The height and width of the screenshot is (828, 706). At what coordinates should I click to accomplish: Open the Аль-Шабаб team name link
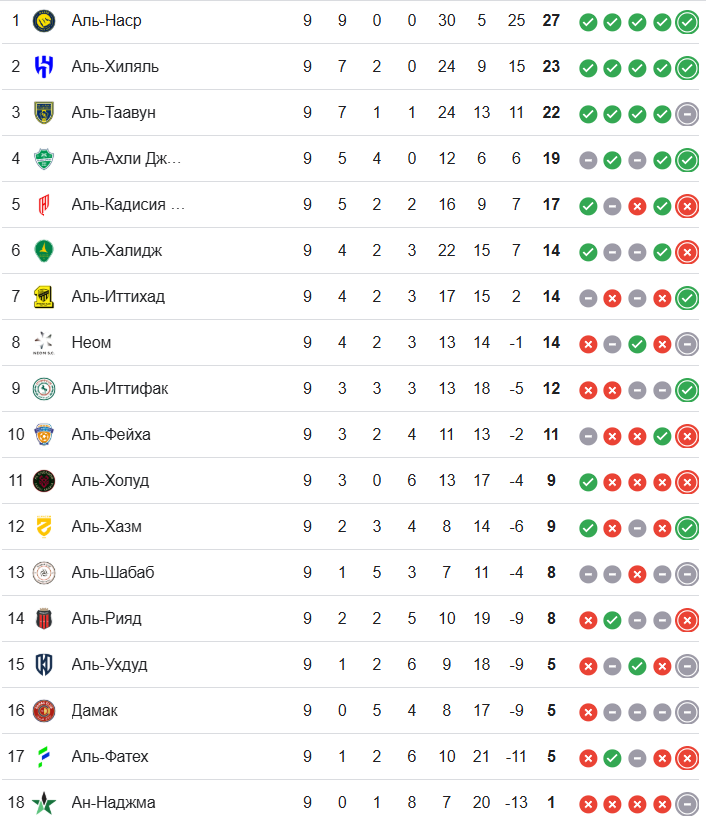(x=112, y=573)
